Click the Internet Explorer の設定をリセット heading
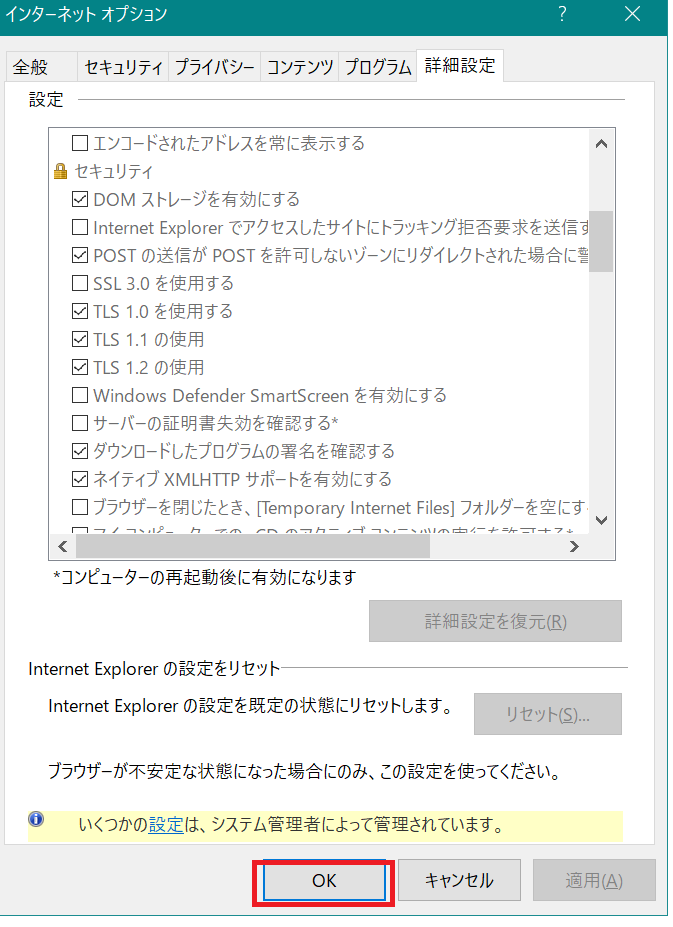The height and width of the screenshot is (927, 673). click(x=154, y=669)
